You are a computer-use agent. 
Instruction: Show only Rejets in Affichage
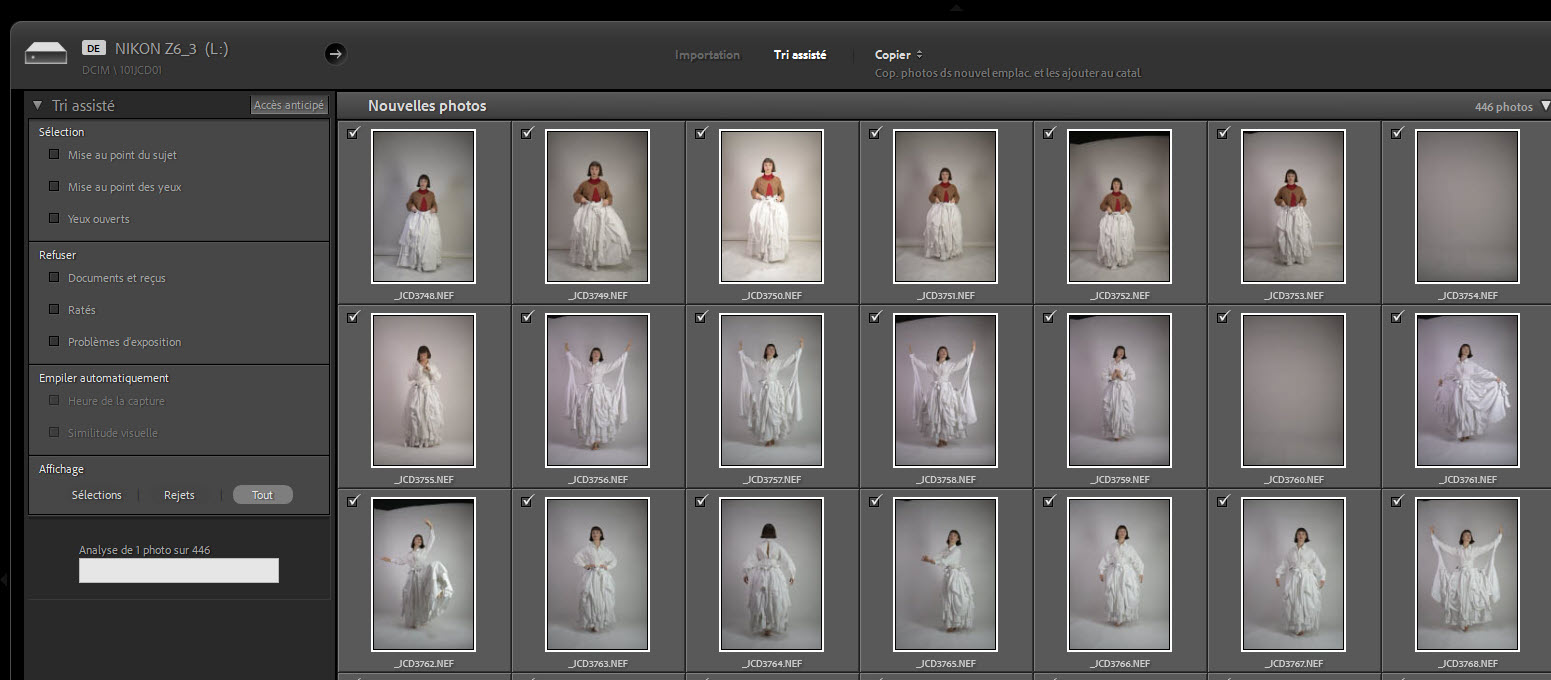point(179,495)
